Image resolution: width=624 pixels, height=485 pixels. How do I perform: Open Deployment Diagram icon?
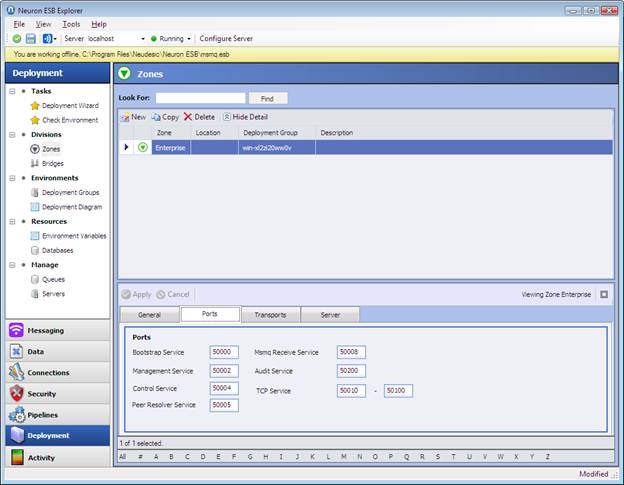point(35,207)
